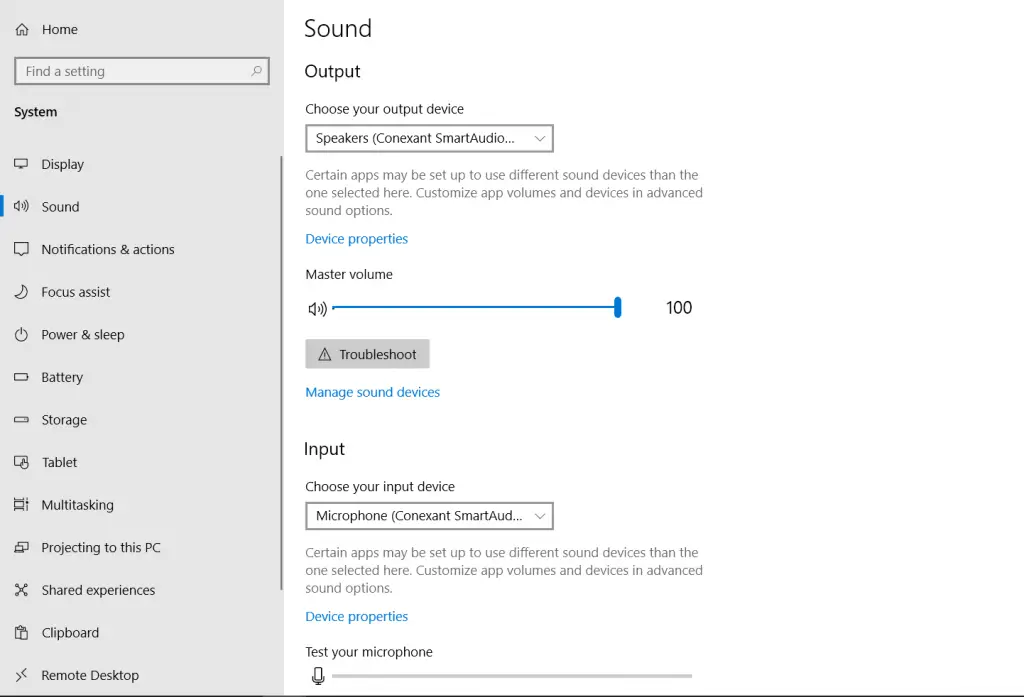Screen dimensions: 1024x697
Task: Open Device properties under Output
Action: tap(356, 239)
